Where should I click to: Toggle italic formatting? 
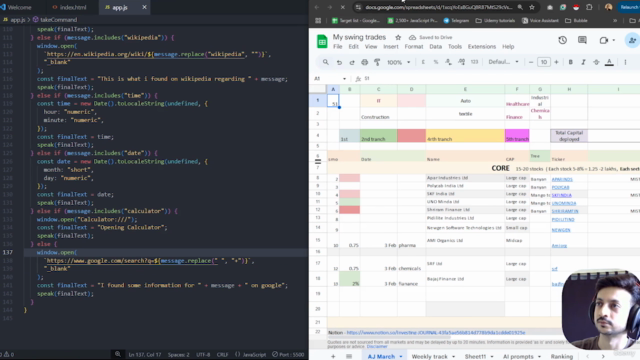coord(583,62)
